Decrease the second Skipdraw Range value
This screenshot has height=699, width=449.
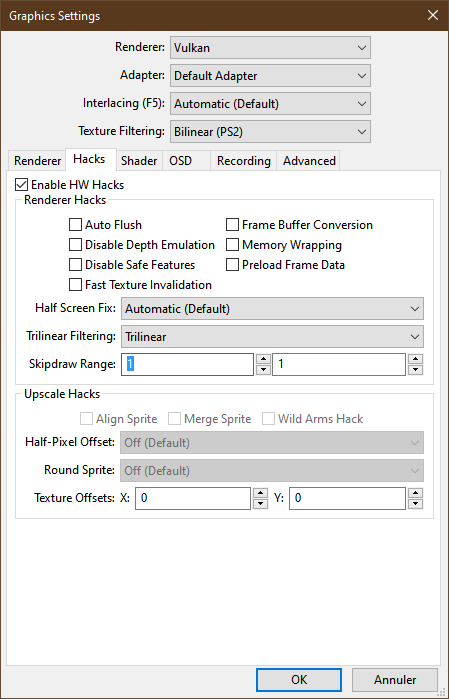click(x=416, y=370)
